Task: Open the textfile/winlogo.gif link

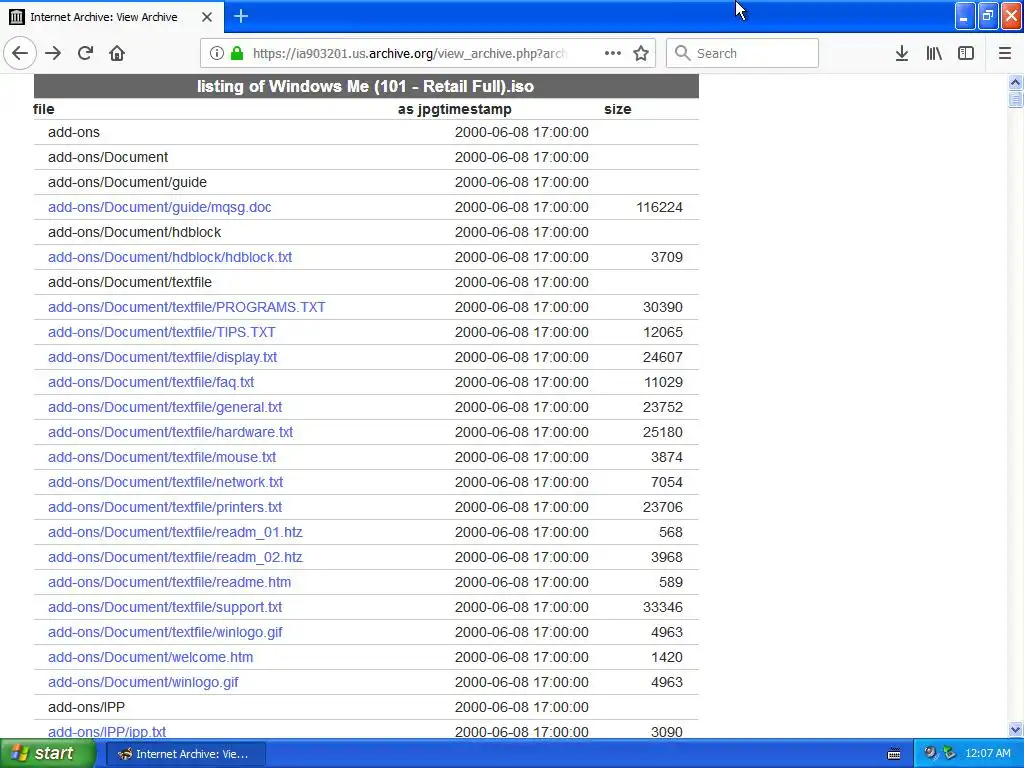Action: click(165, 632)
